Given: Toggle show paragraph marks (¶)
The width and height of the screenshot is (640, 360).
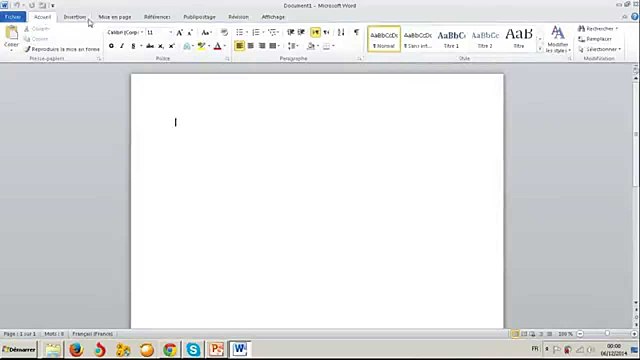Looking at the screenshot, I should pyautogui.click(x=356, y=32).
